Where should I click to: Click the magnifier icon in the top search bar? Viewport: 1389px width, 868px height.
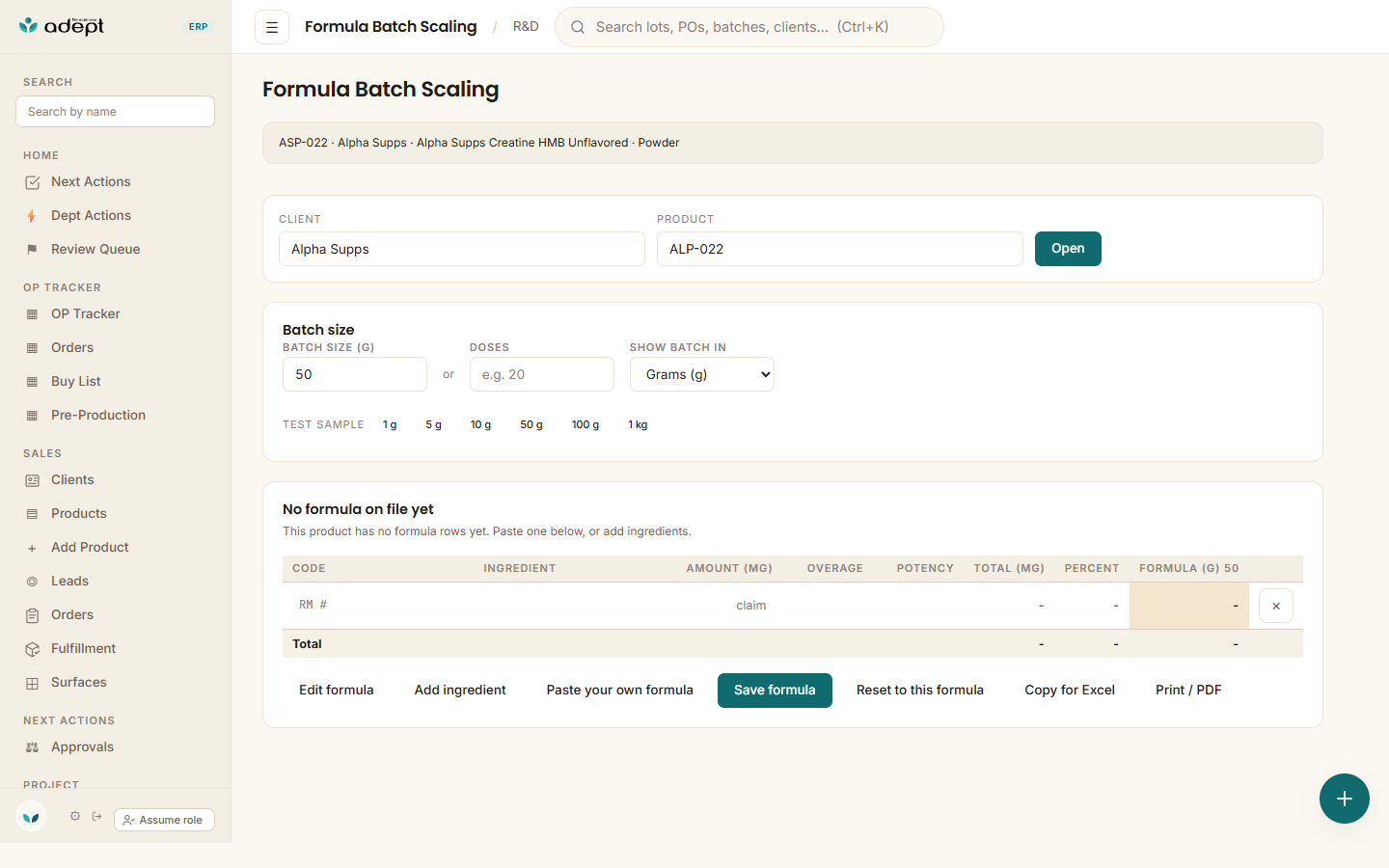coord(578,27)
